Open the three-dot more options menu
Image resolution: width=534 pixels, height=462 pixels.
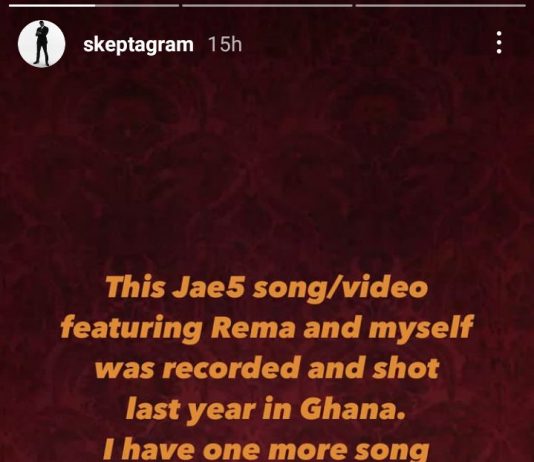click(499, 43)
